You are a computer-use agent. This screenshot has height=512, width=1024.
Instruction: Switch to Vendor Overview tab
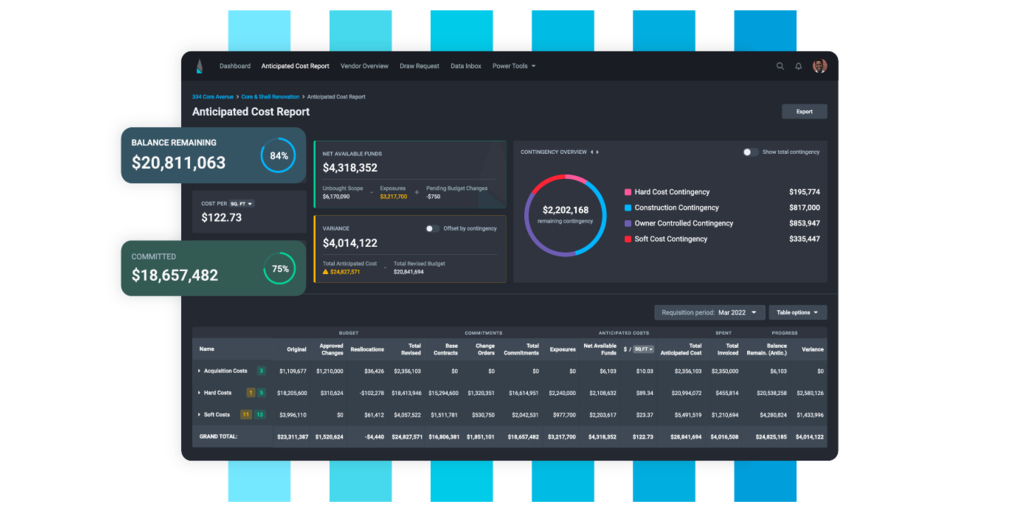tap(364, 66)
